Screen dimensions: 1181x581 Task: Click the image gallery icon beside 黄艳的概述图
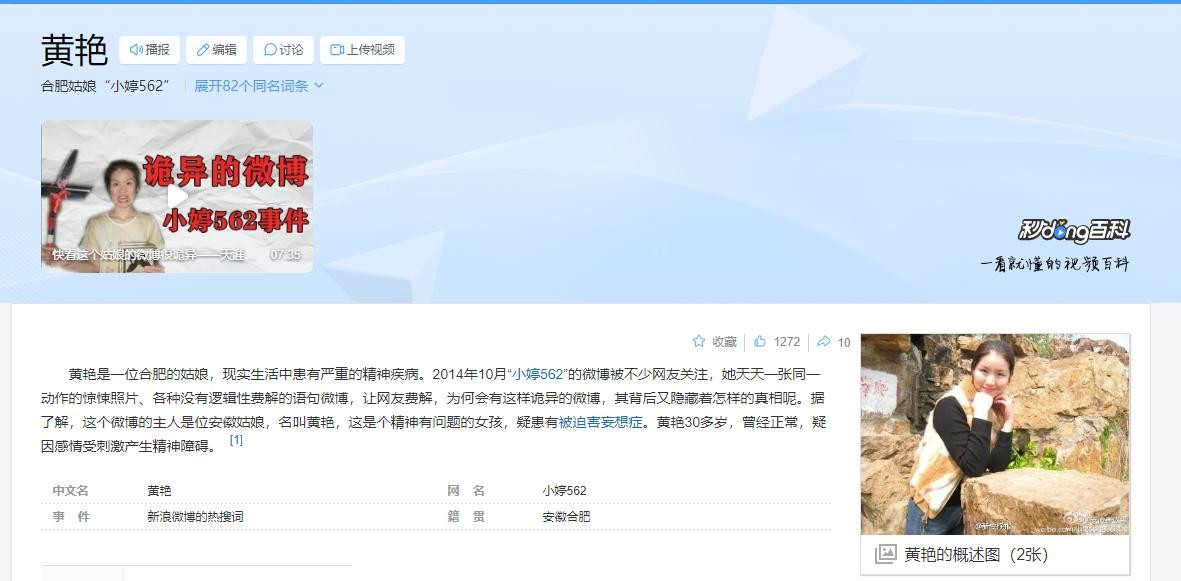886,555
